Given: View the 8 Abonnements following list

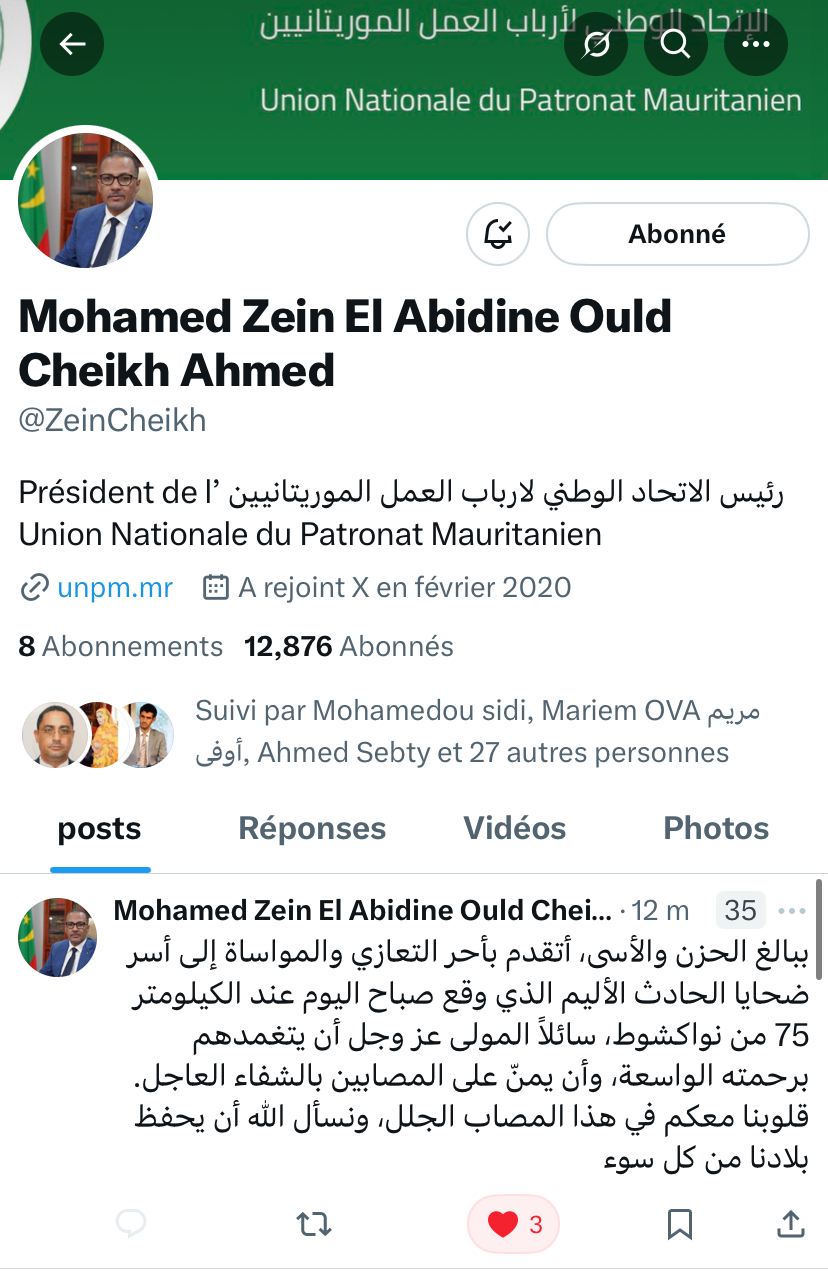Looking at the screenshot, I should 121,647.
